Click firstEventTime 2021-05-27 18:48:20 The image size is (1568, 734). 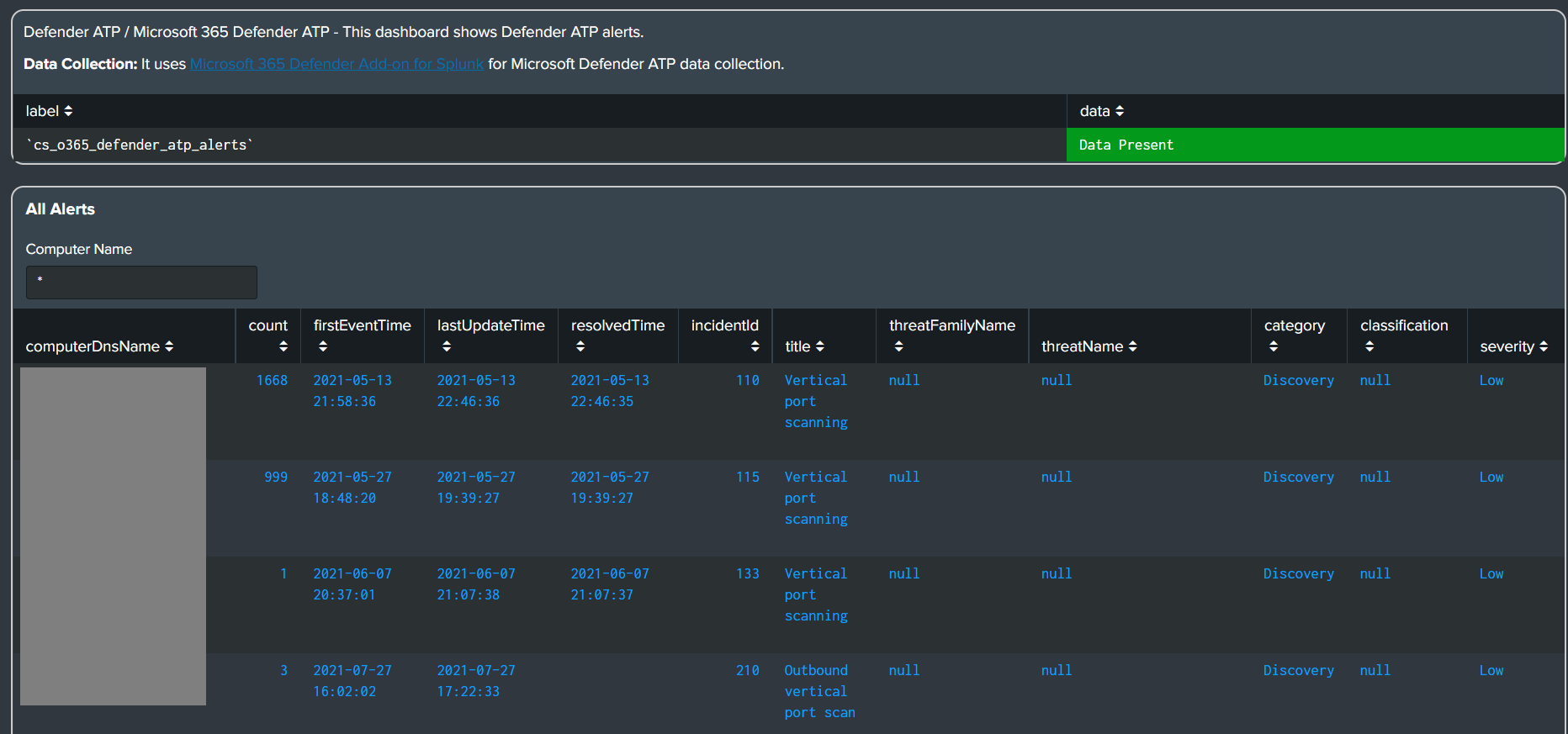coord(352,488)
